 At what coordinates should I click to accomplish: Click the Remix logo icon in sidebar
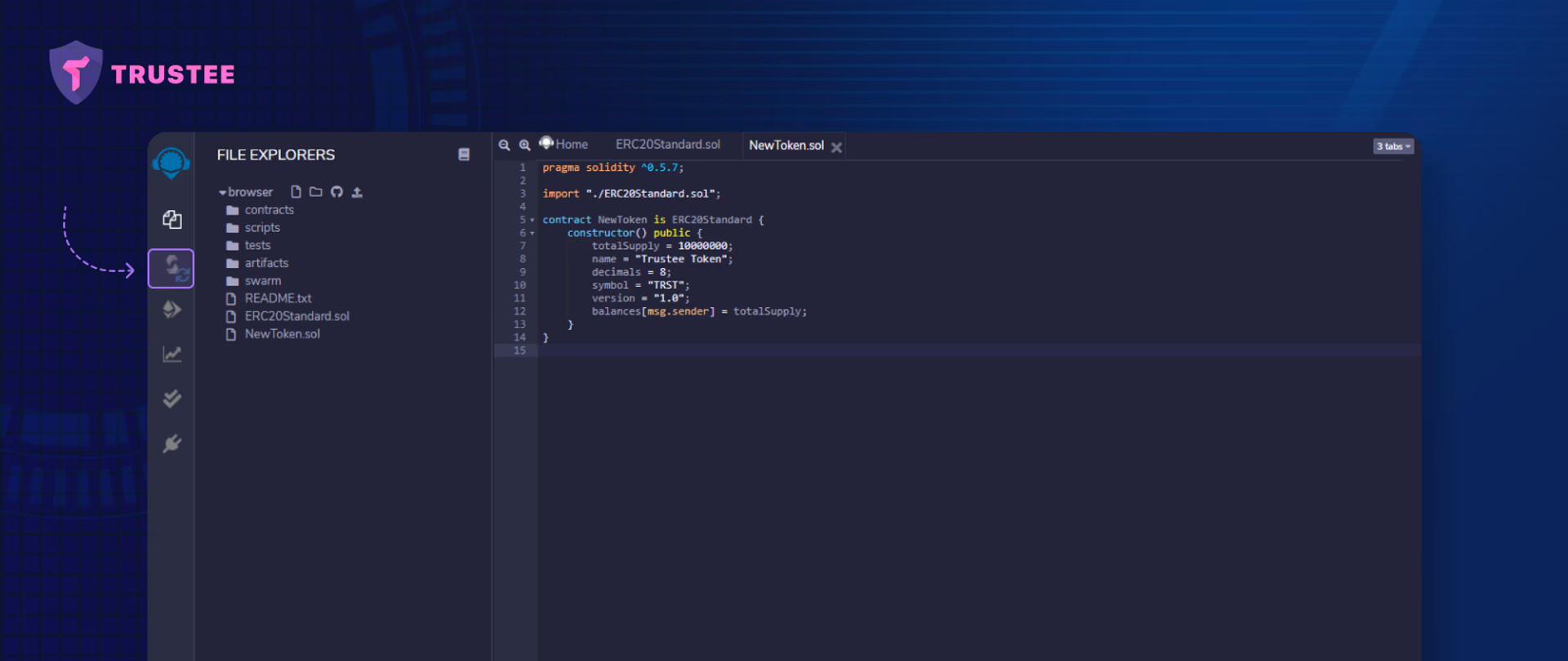[x=171, y=163]
